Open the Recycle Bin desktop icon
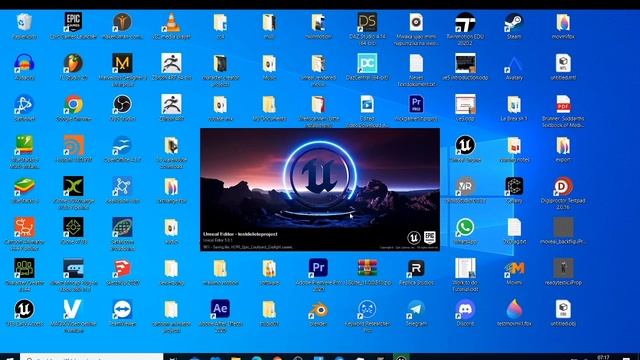Screen dimensions: 640x360 [x=24, y=22]
